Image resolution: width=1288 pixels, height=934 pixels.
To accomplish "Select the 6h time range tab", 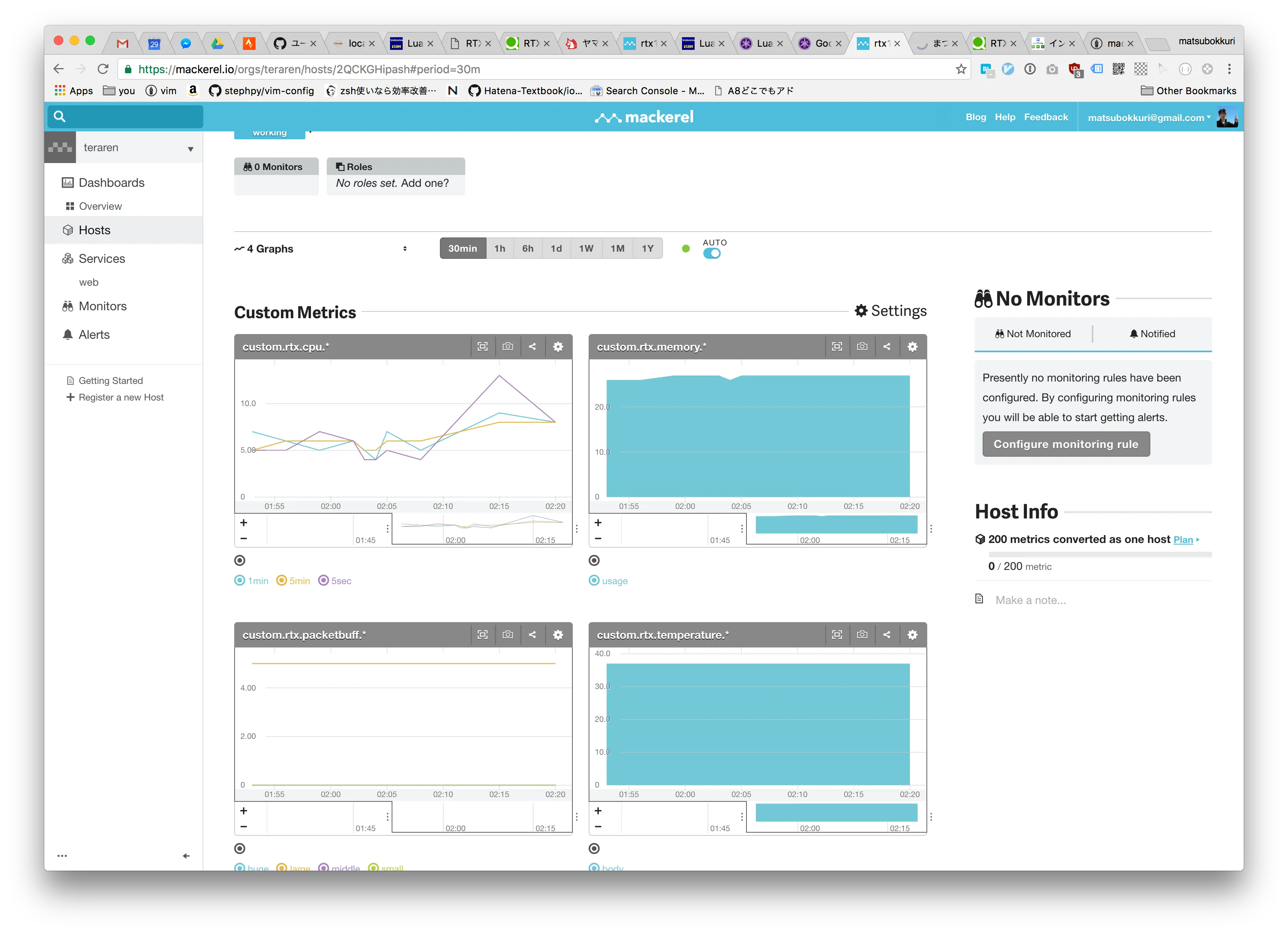I will coord(528,248).
